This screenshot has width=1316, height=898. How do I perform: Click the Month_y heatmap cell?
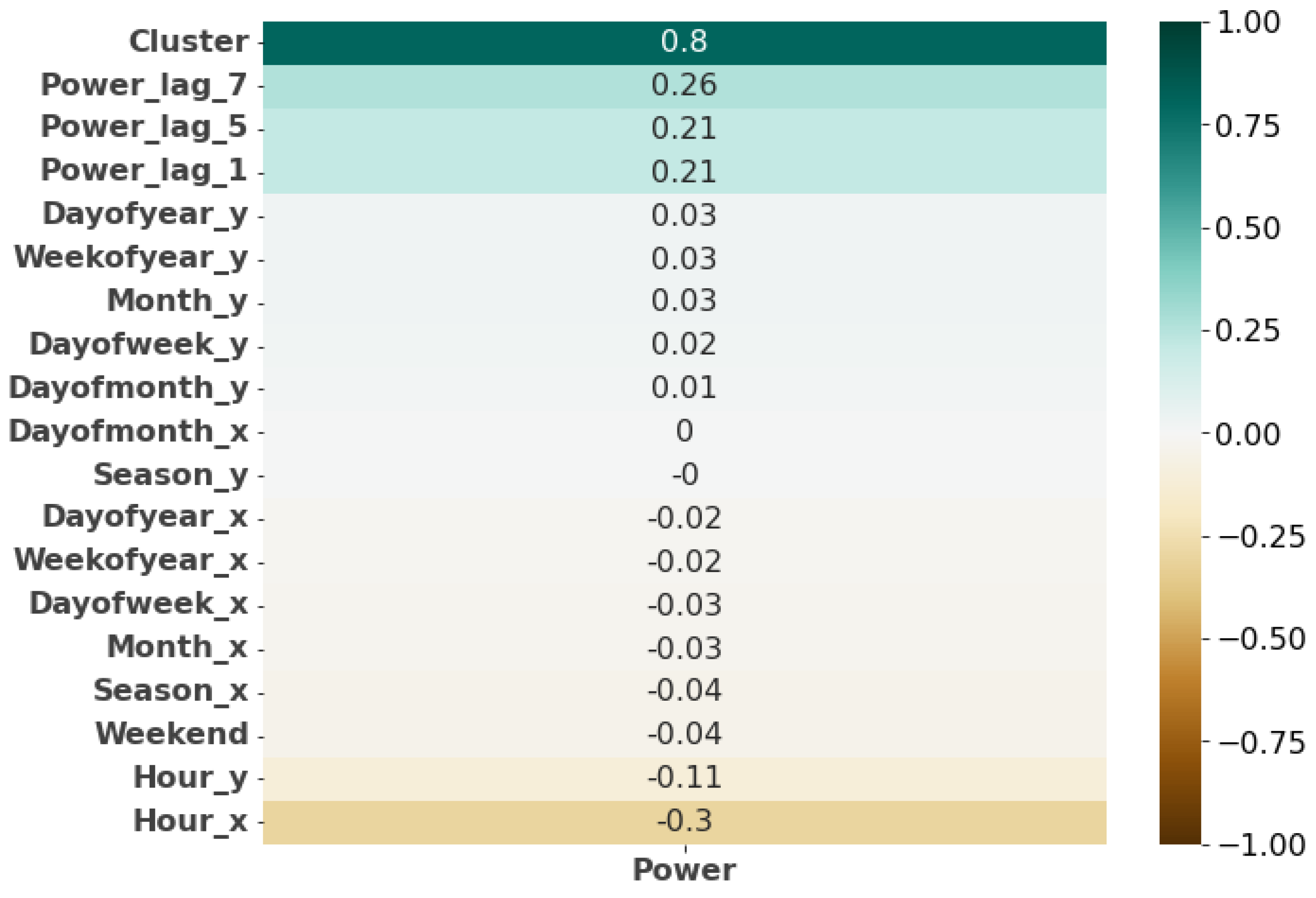pyautogui.click(x=684, y=301)
